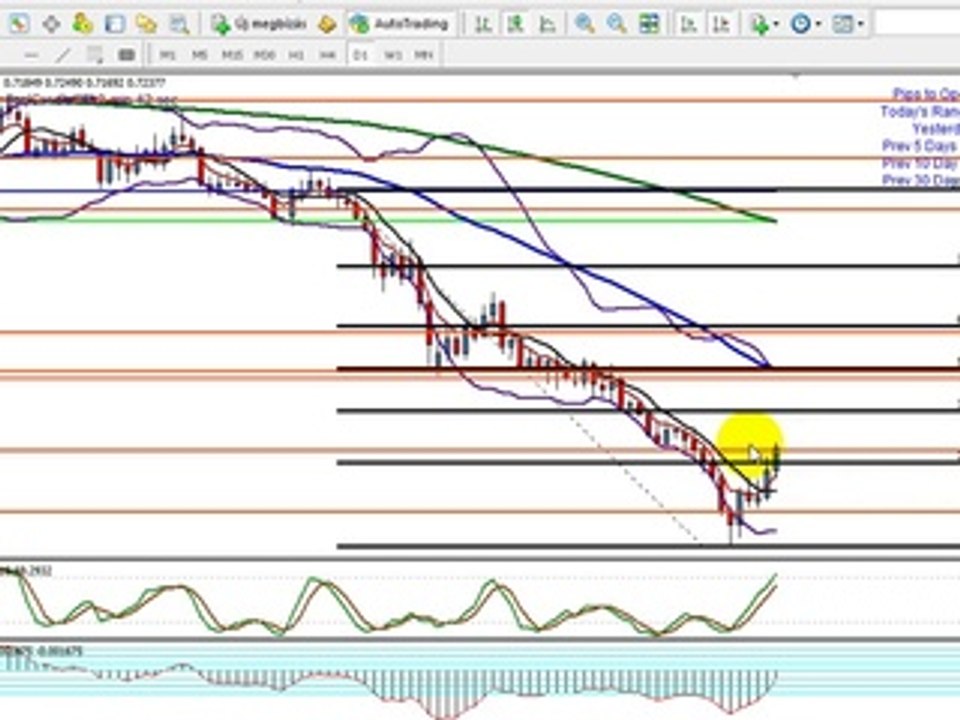Viewport: 960px width, 720px height.
Task: Open the Strategy Tester magnifier icon
Action: click(x=179, y=24)
